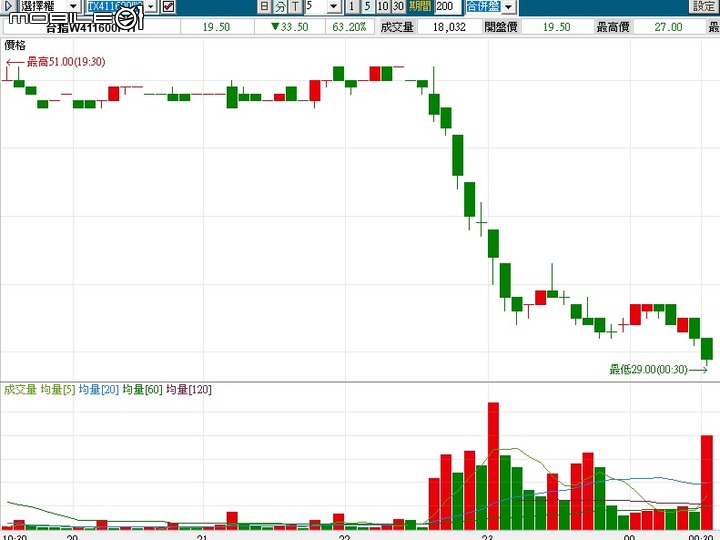Screen dimensions: 720x540
Task: Select the 均量[5] moving average legend
Action: pos(58,389)
